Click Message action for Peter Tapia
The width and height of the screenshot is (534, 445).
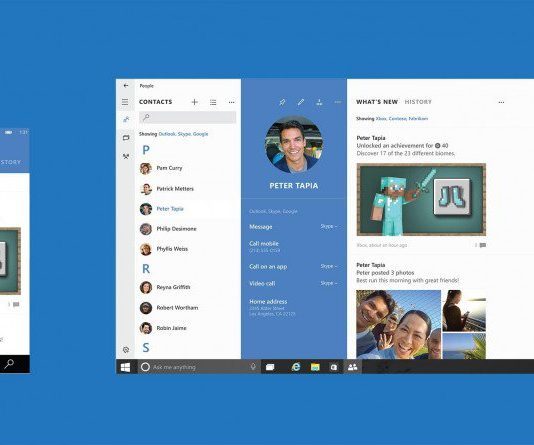point(261,227)
